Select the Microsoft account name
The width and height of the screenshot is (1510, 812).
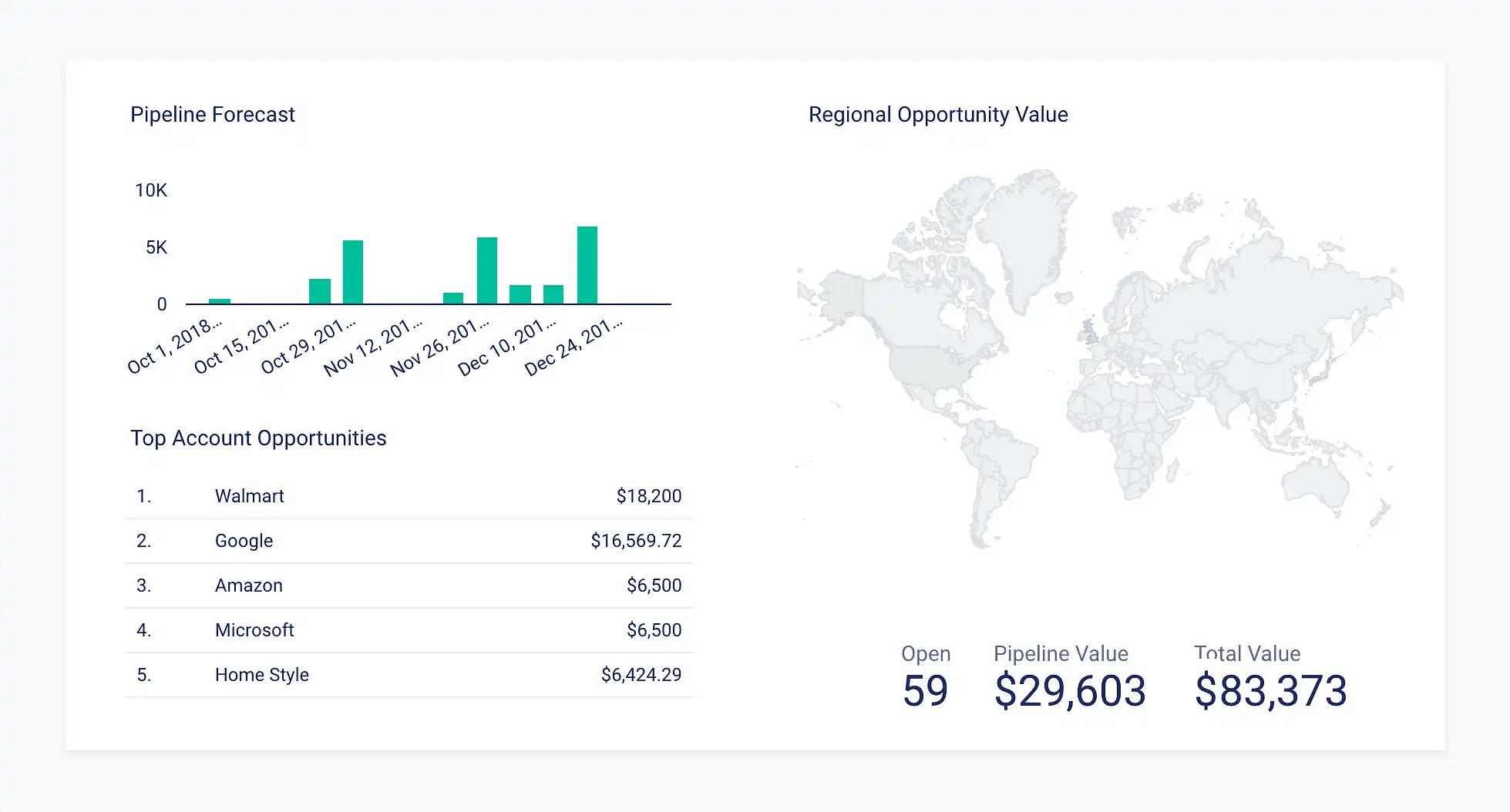click(x=254, y=630)
